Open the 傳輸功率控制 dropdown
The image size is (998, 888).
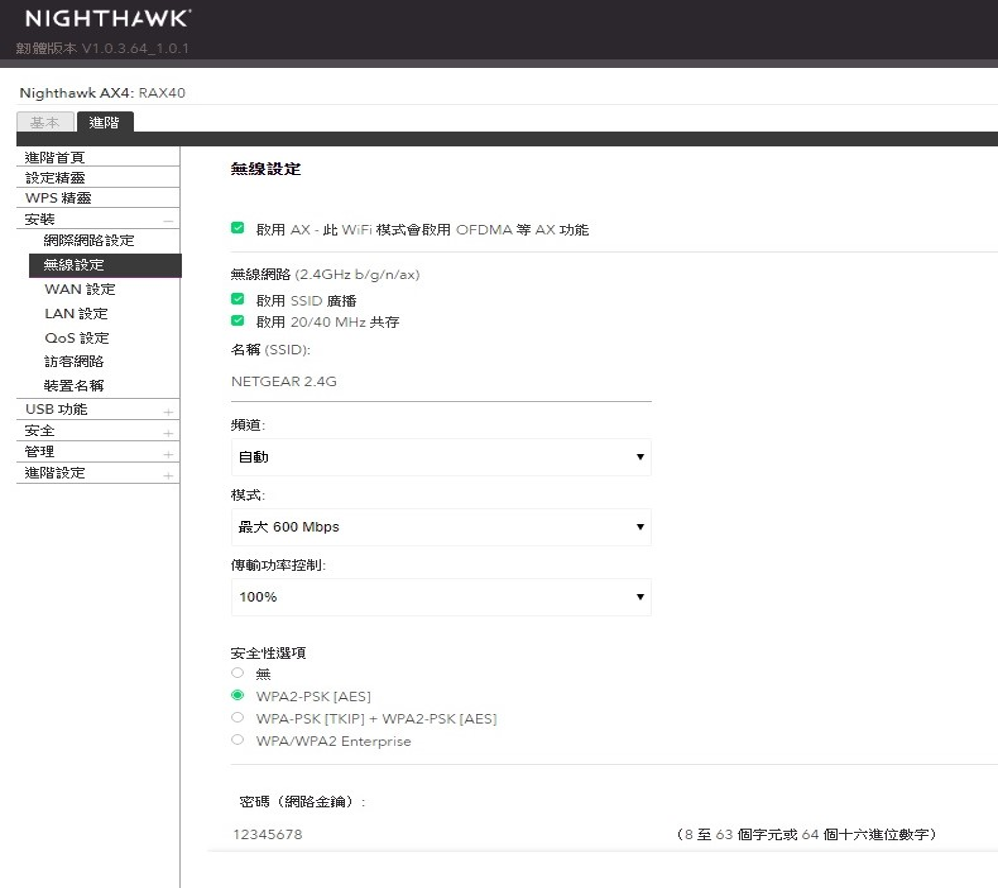(440, 597)
